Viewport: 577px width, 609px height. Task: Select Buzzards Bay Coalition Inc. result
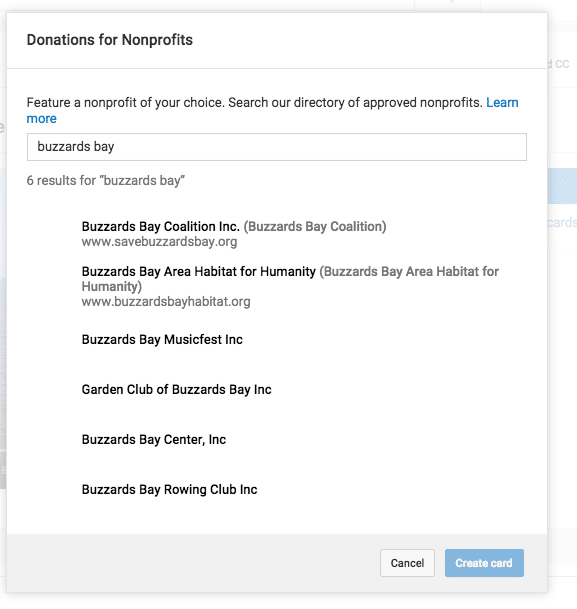[160, 226]
